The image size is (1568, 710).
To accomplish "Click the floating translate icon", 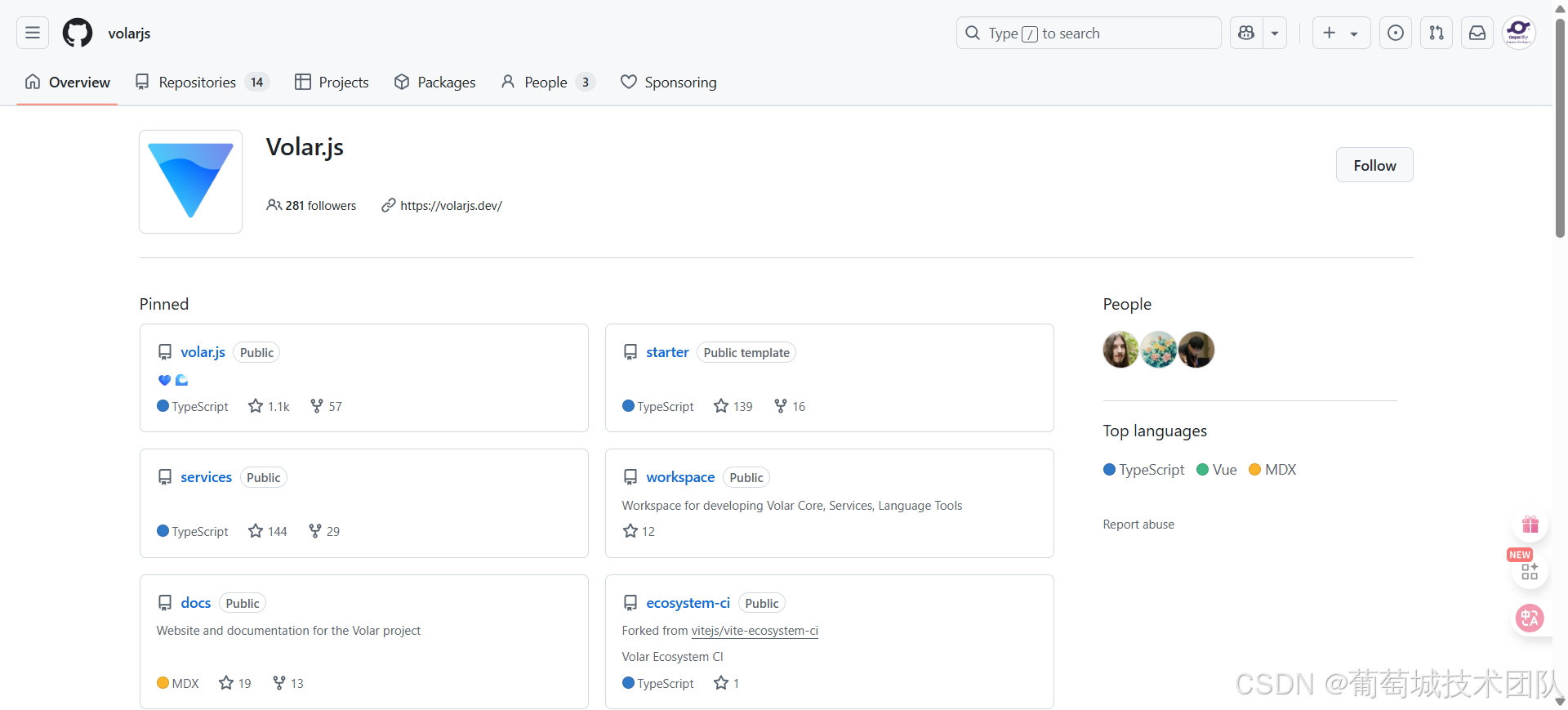I will [1530, 618].
